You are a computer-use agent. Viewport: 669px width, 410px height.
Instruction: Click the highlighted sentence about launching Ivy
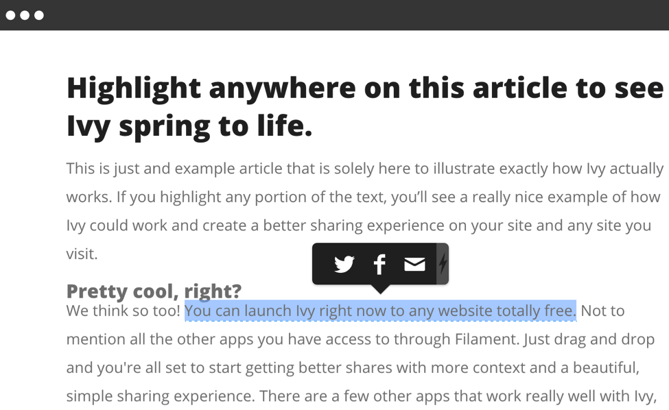click(380, 311)
